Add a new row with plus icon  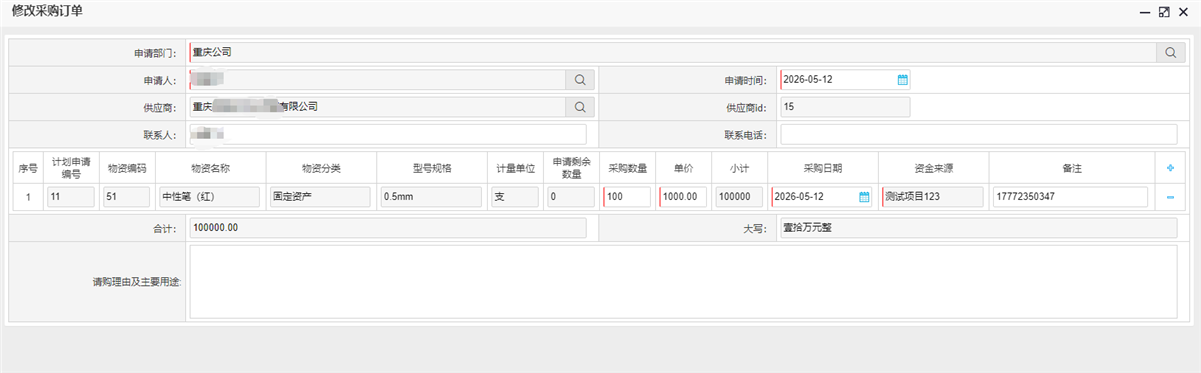(x=1170, y=169)
